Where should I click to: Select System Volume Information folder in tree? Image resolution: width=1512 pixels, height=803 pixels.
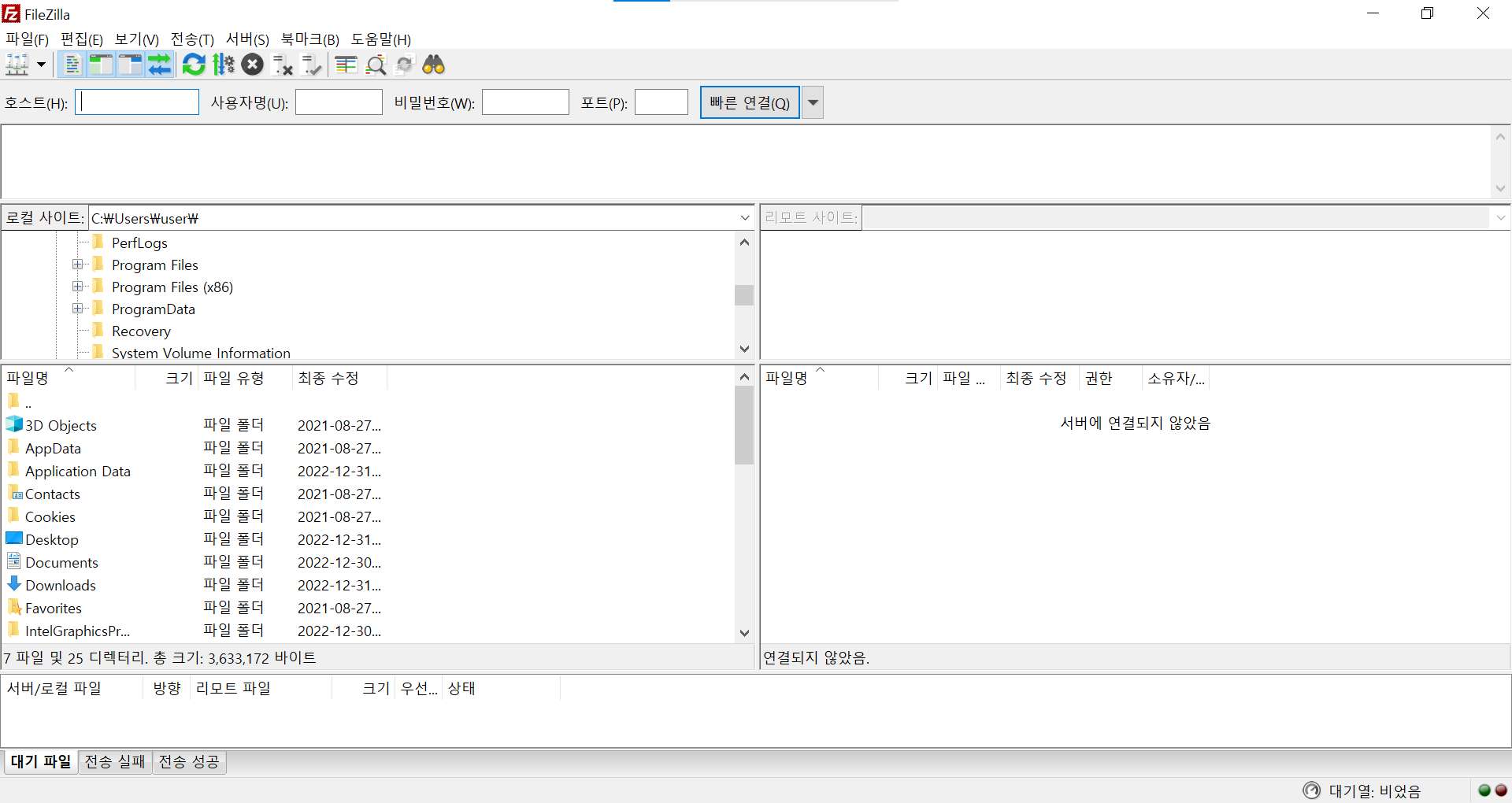click(x=201, y=353)
